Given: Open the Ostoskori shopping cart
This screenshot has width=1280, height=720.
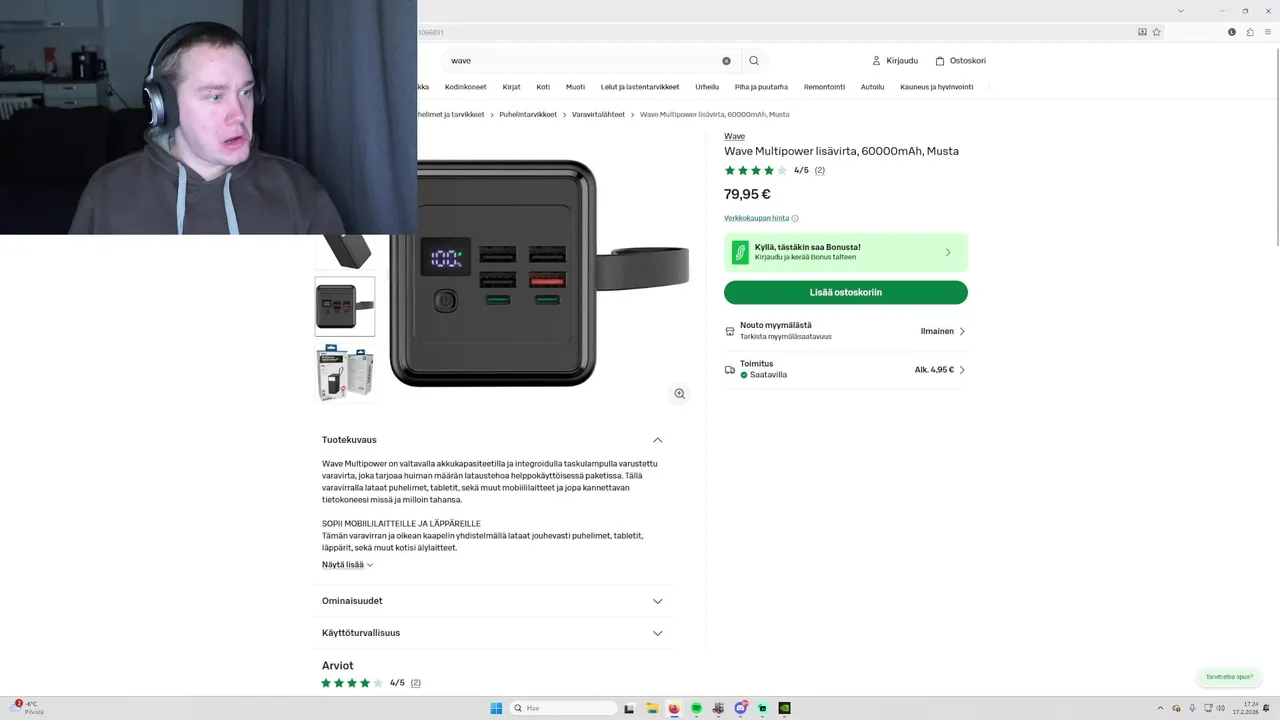Looking at the screenshot, I should (960, 60).
